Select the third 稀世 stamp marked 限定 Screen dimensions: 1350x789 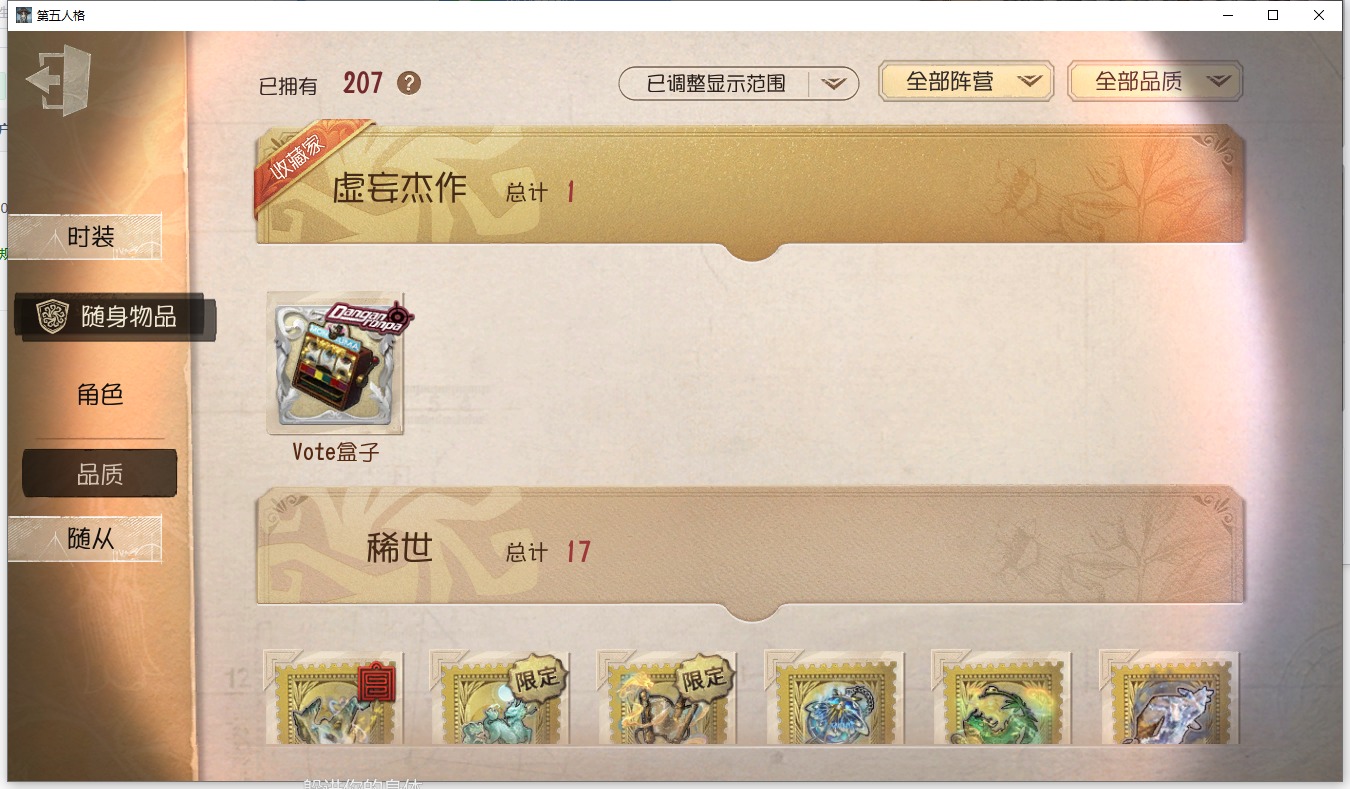click(x=668, y=698)
